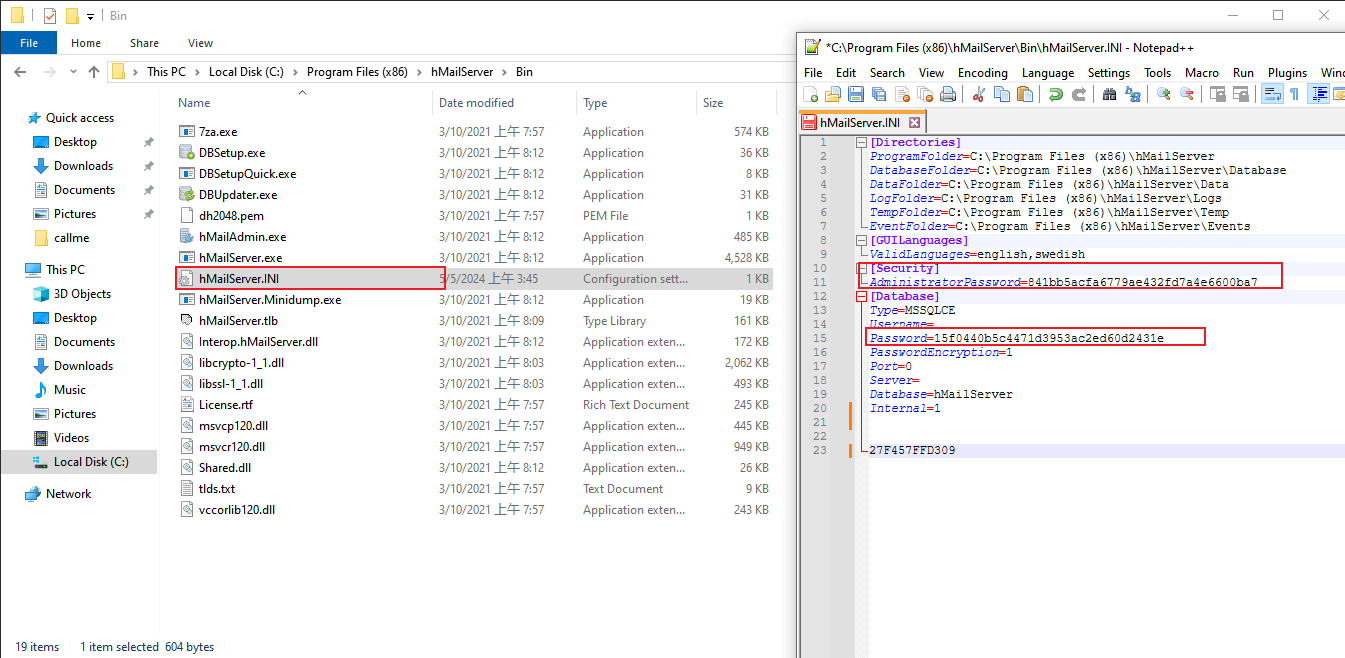Open the Notepad++ Tools menu
The width and height of the screenshot is (1345, 658).
pos(1158,73)
